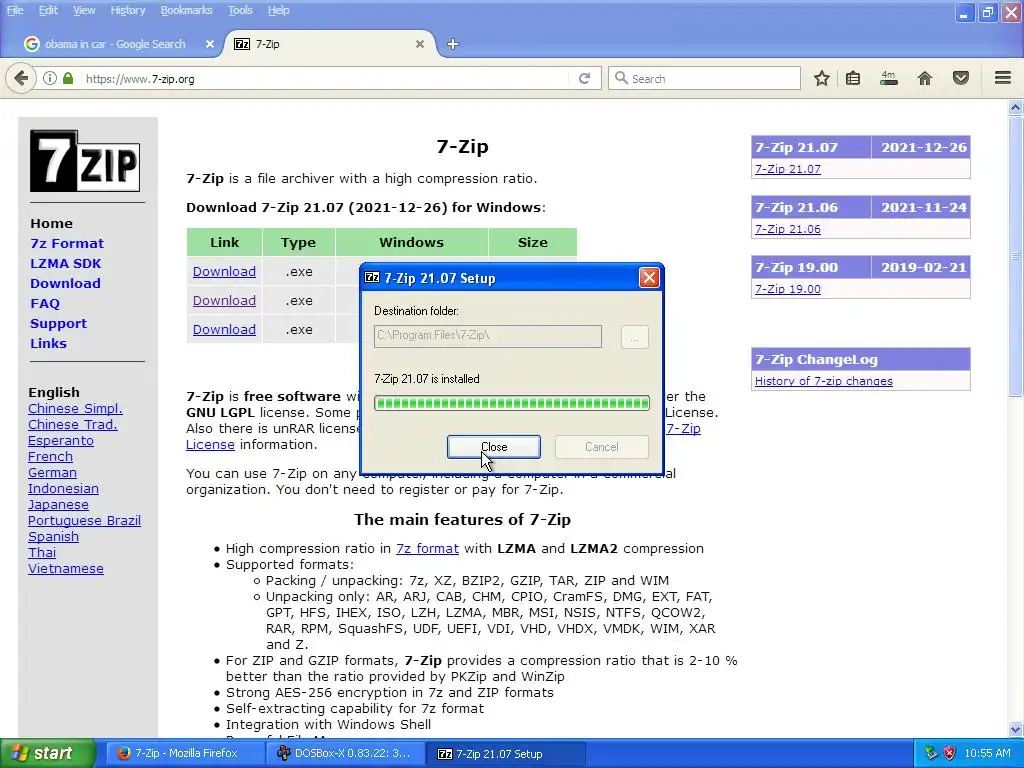Open Download page from sidebar
1024x768 pixels.
65,283
